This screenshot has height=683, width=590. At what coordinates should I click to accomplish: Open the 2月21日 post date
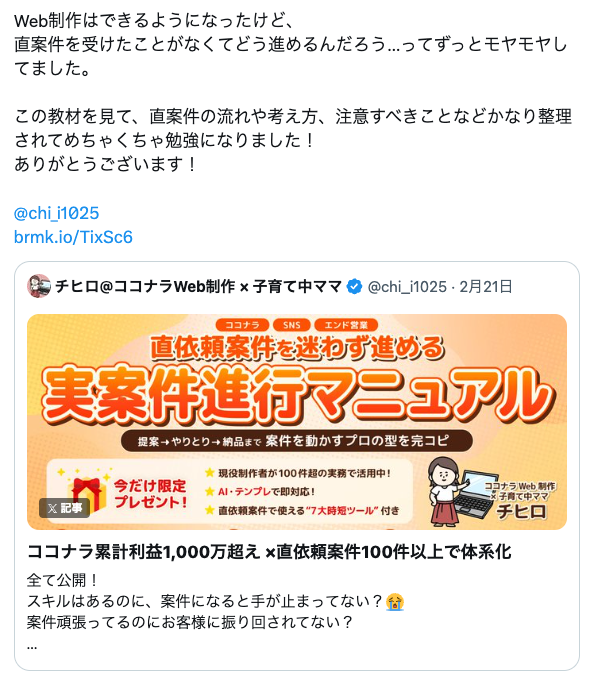tap(486, 287)
